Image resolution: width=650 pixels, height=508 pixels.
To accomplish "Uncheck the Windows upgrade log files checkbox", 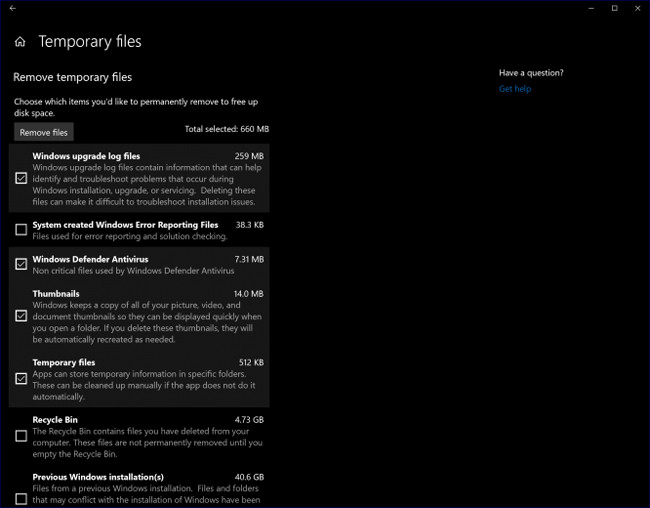I will [21, 178].
